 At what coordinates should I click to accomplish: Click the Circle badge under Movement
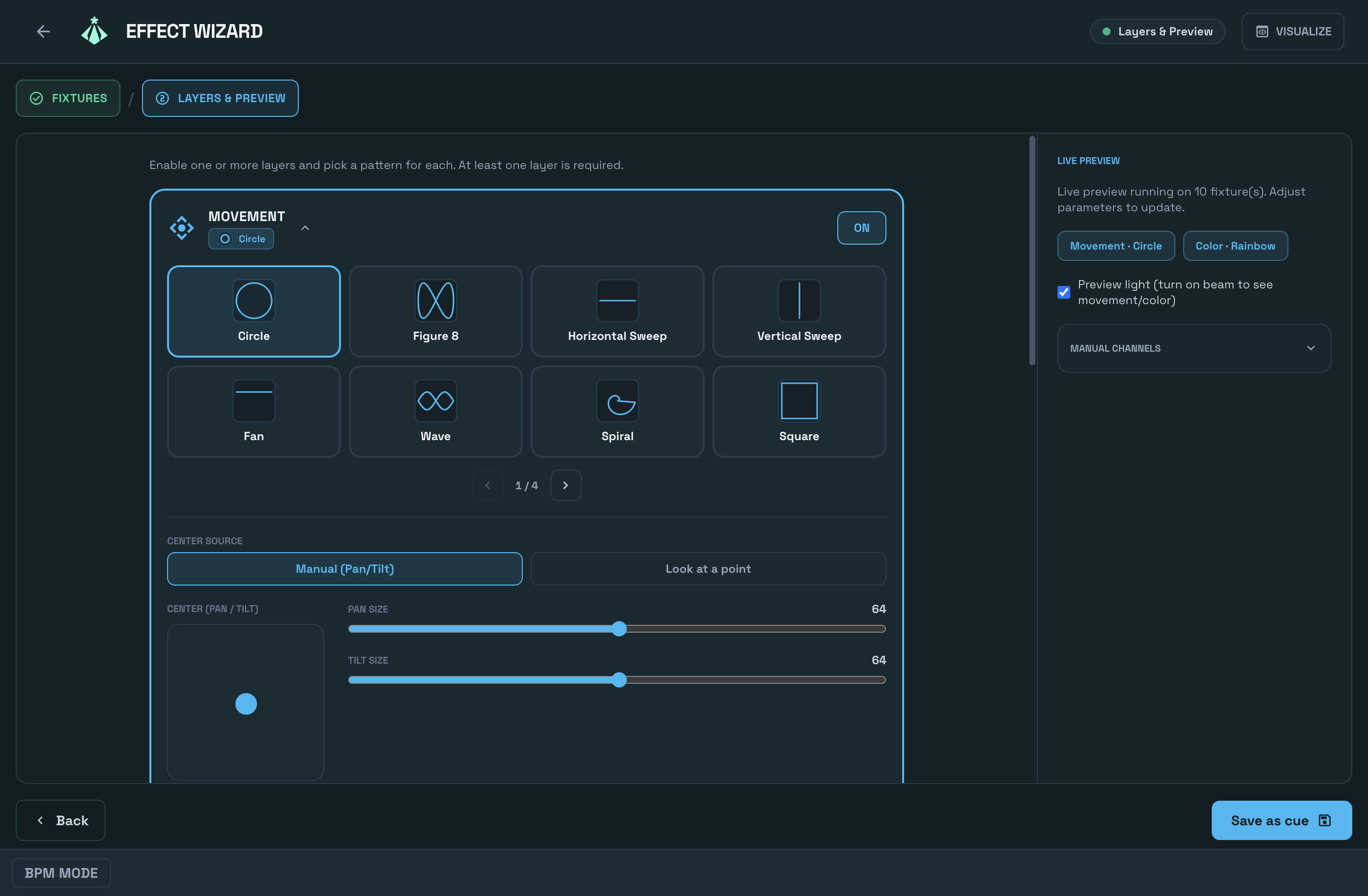[x=241, y=239]
